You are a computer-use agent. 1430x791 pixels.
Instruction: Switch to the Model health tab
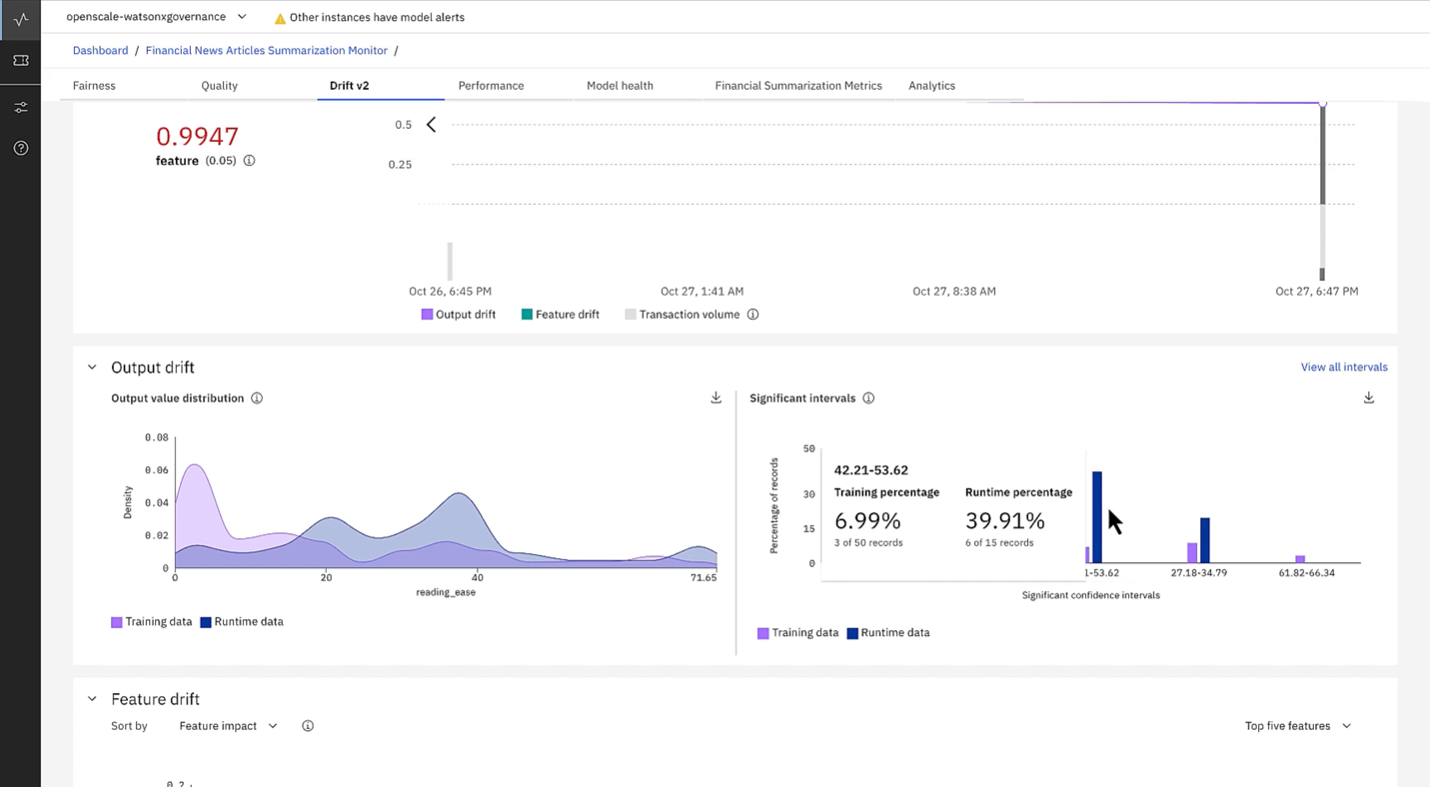pyautogui.click(x=619, y=85)
